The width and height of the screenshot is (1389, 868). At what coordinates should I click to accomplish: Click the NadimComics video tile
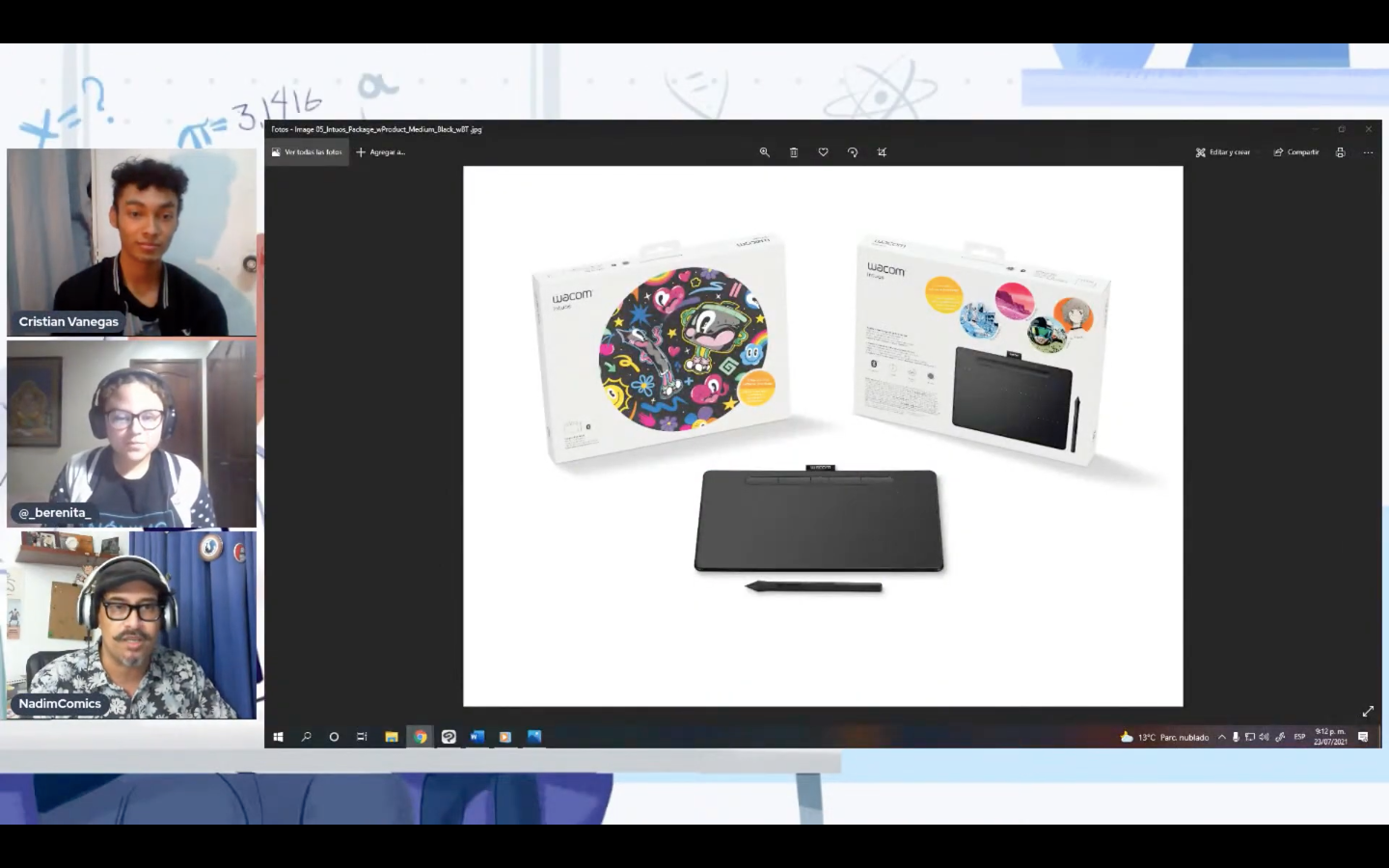click(132, 625)
